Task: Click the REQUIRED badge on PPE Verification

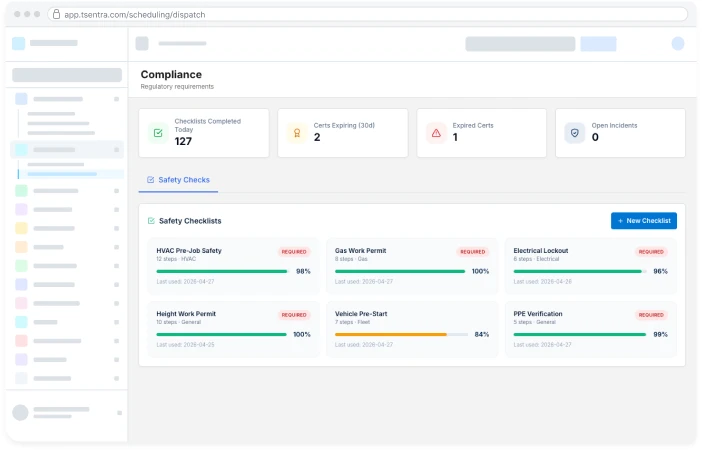Action: click(651, 315)
